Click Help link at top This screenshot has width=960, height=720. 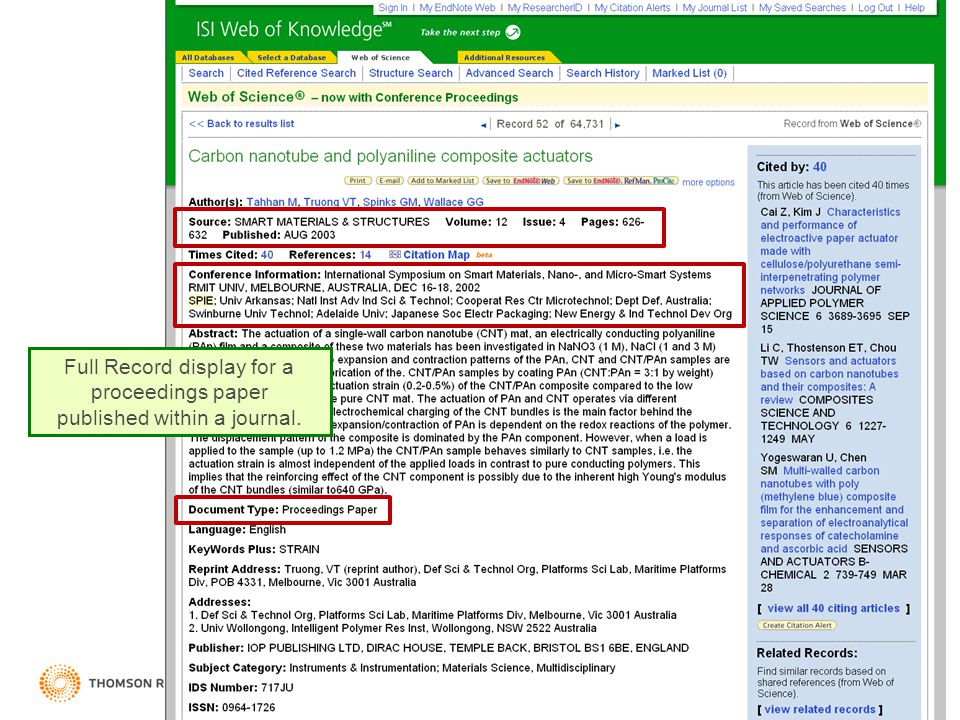tap(915, 7)
